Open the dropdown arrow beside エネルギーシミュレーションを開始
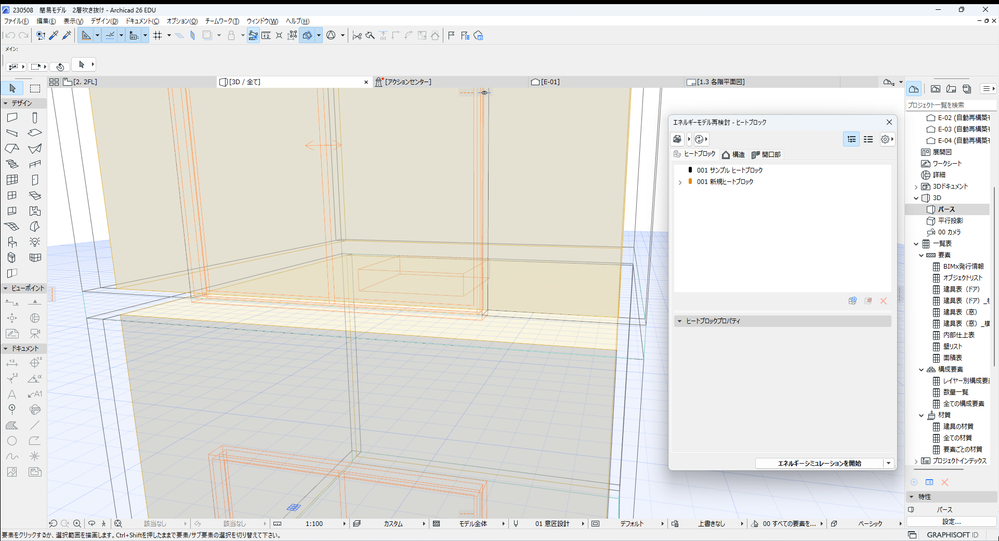The image size is (999, 541). tap(888, 463)
